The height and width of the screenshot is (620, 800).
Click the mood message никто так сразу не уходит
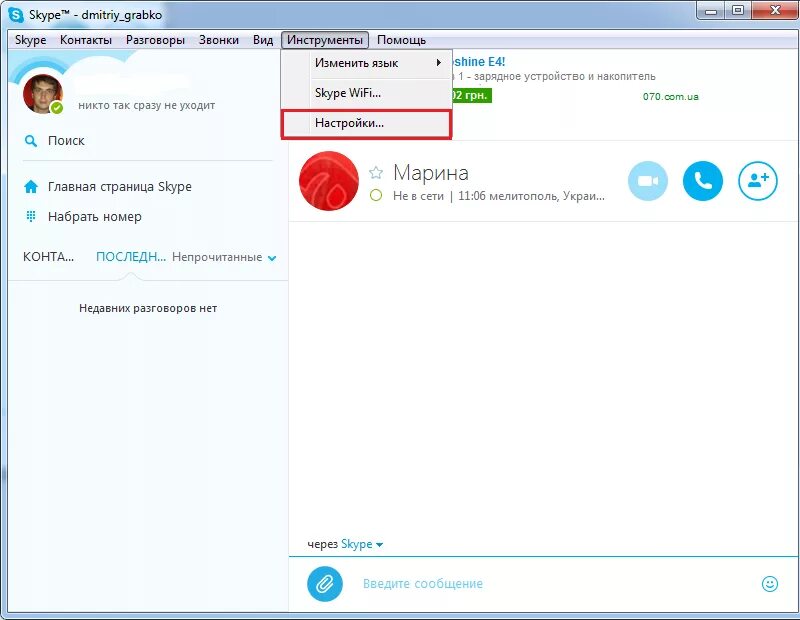[x=146, y=105]
